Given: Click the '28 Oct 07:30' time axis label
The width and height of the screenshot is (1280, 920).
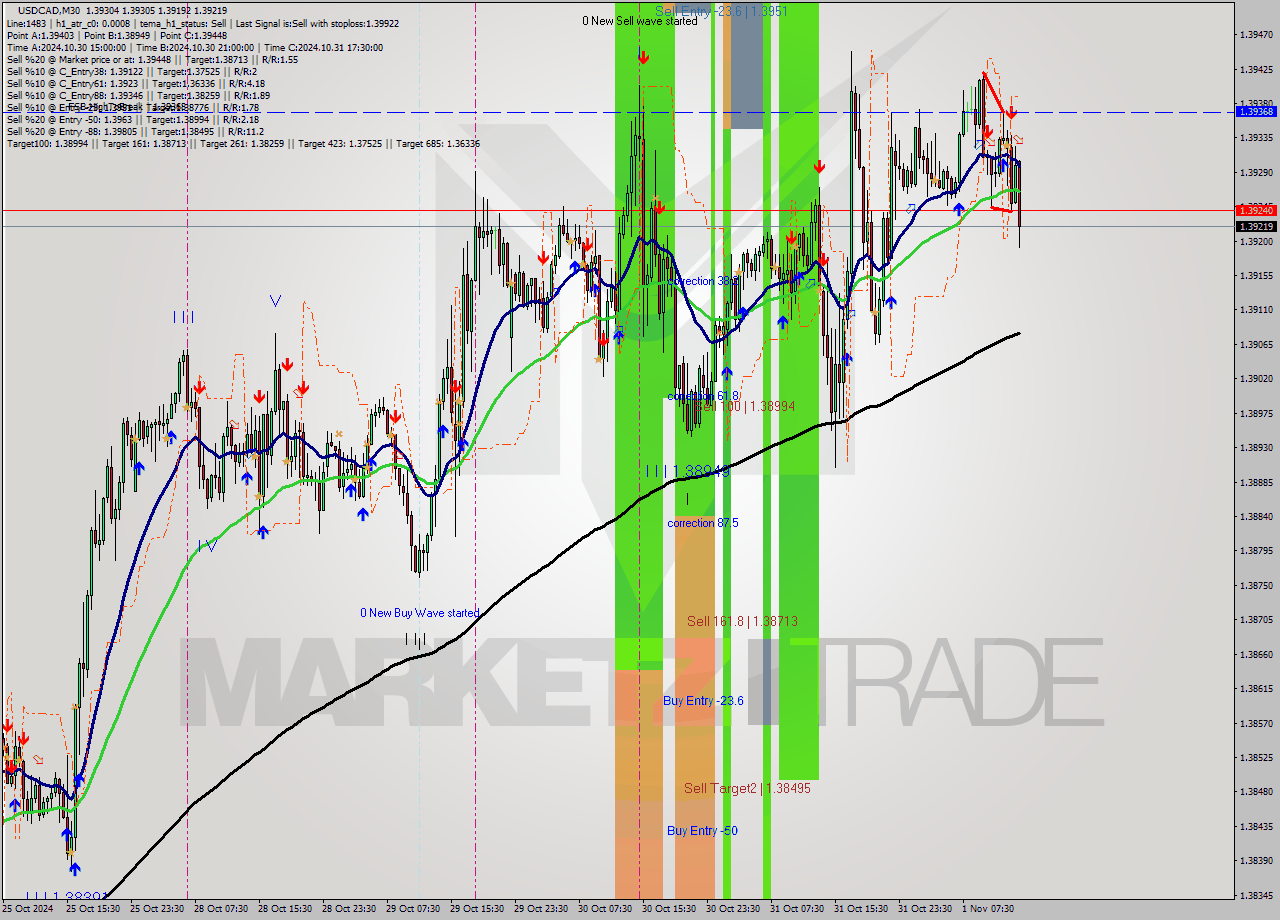Looking at the screenshot, I should (221, 909).
